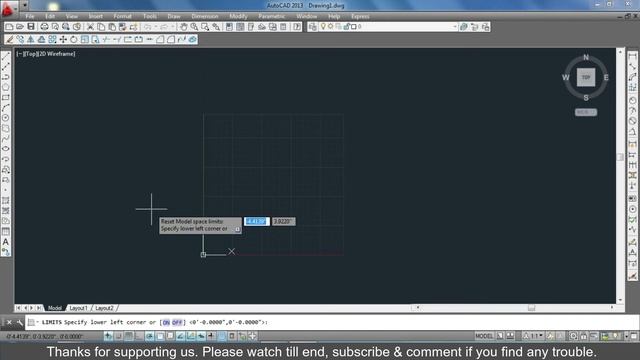Screen dimensions: 640x360
Task: Open the Parametric menu
Action: (271, 16)
